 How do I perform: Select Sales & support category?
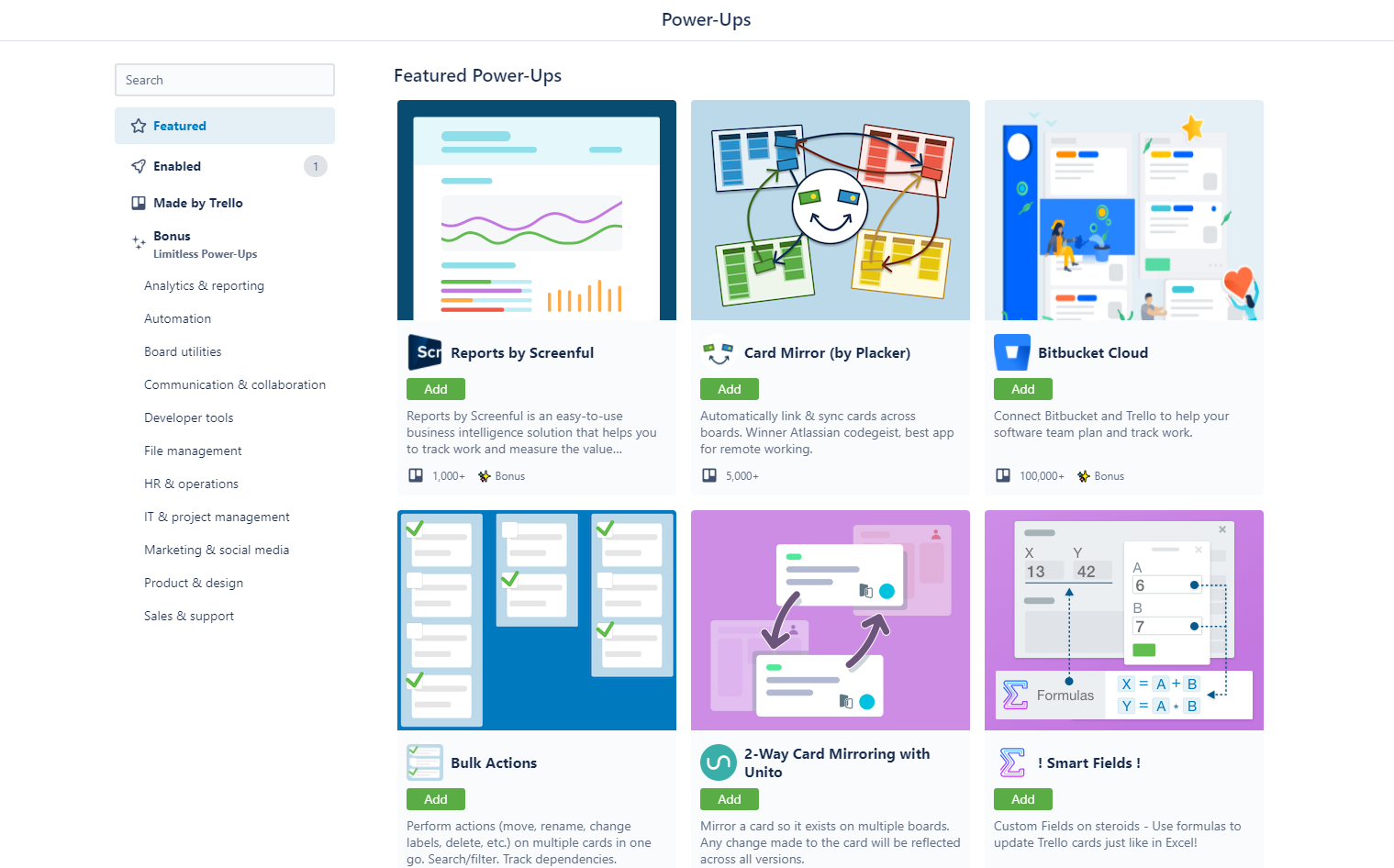189,616
